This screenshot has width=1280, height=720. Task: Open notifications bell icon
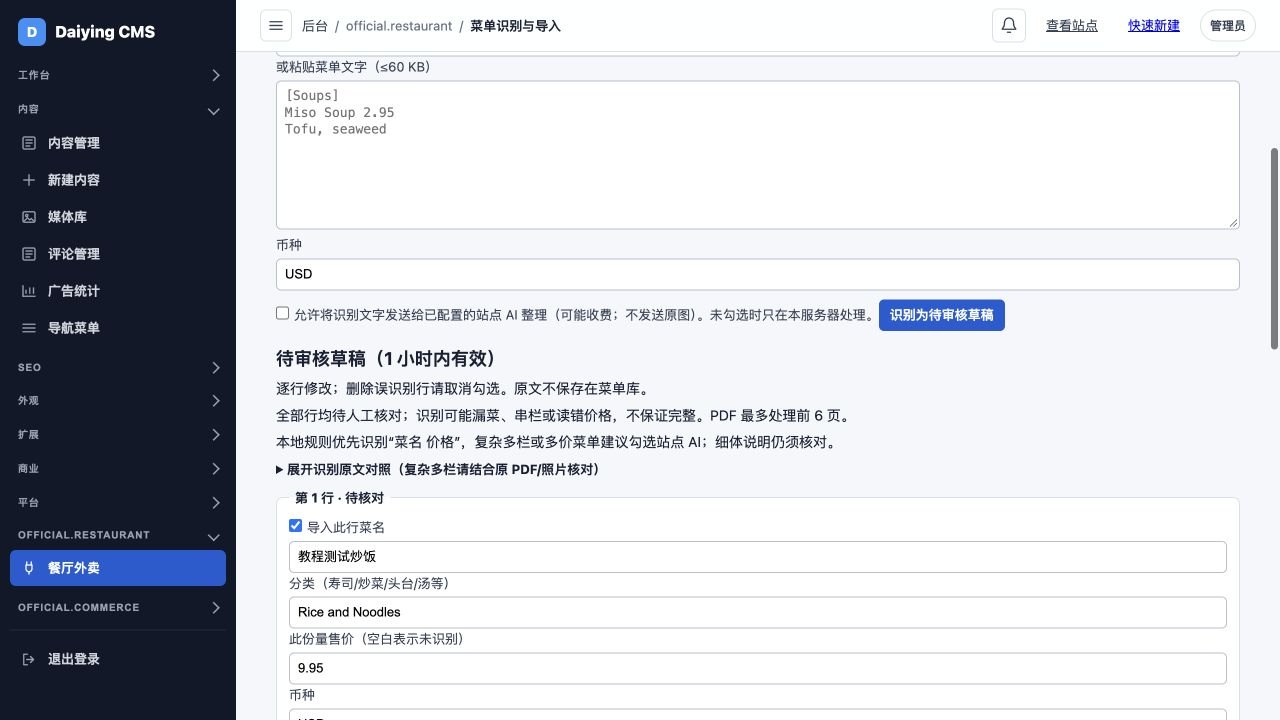(x=1009, y=26)
